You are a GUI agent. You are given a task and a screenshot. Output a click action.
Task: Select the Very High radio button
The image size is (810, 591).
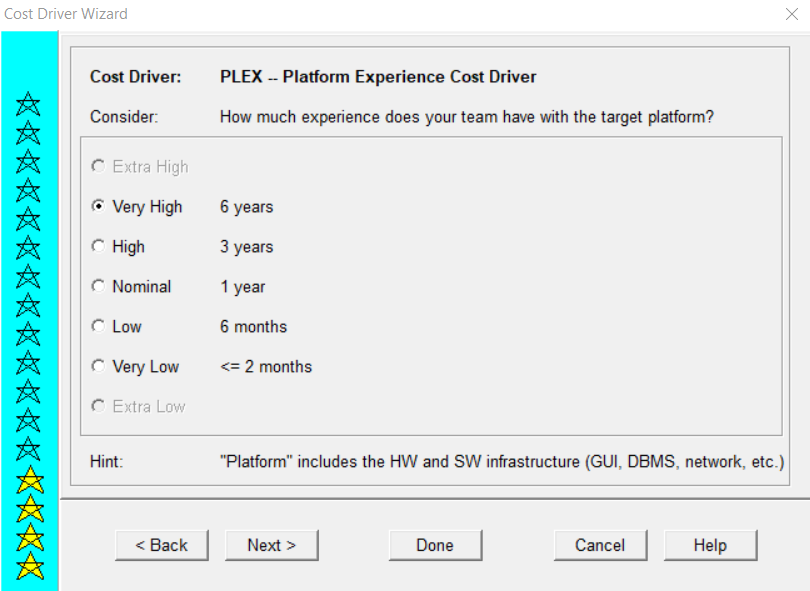click(98, 206)
